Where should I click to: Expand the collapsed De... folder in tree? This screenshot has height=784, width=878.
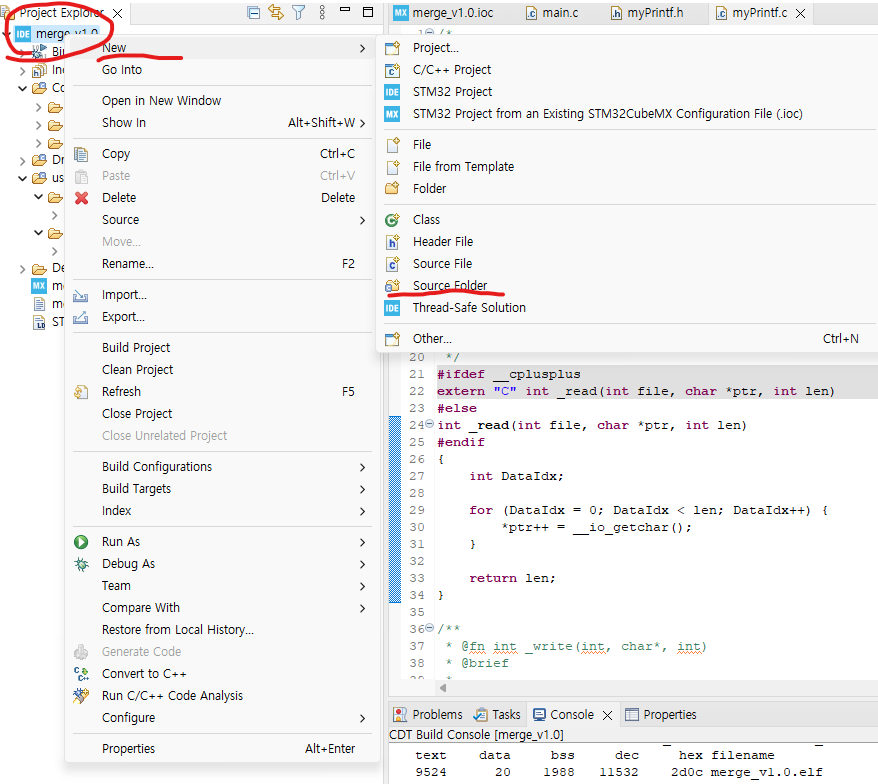(22, 269)
